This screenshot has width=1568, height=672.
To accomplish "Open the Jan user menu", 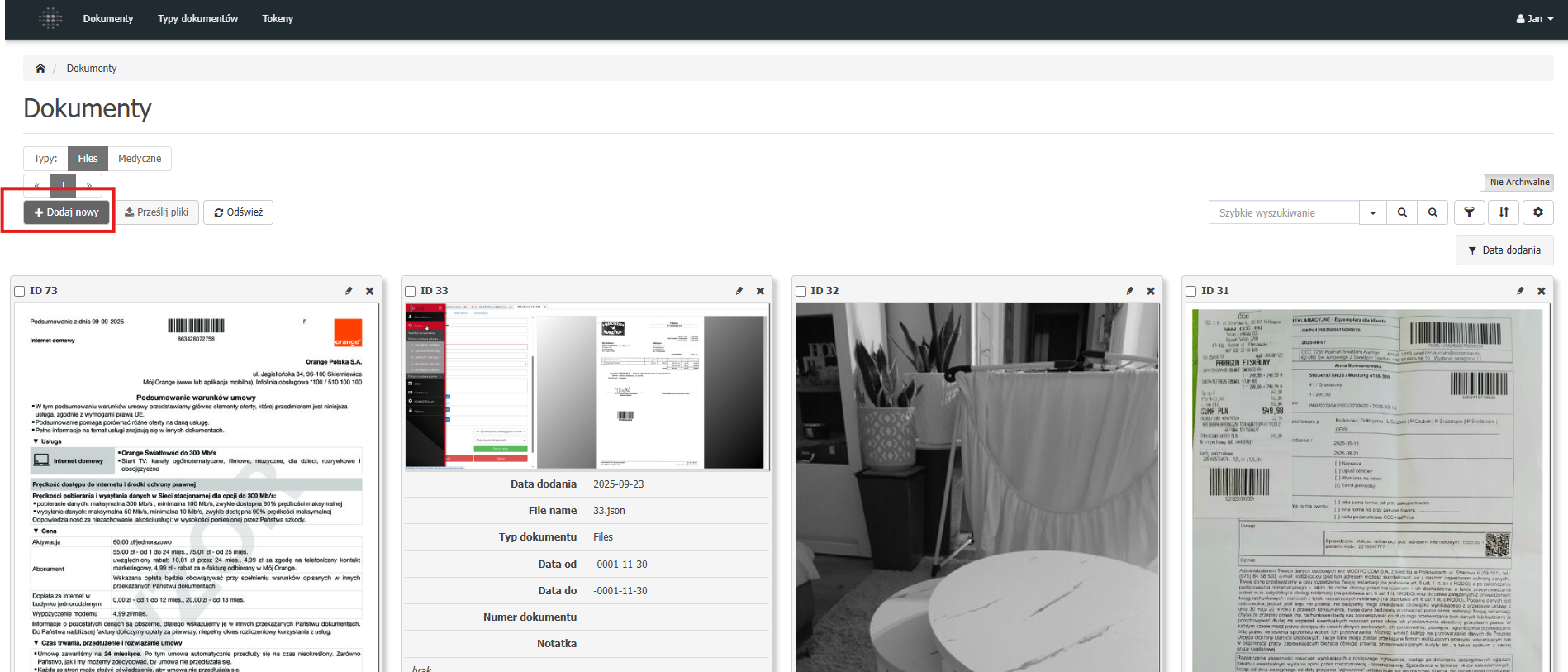I will click(x=1534, y=19).
